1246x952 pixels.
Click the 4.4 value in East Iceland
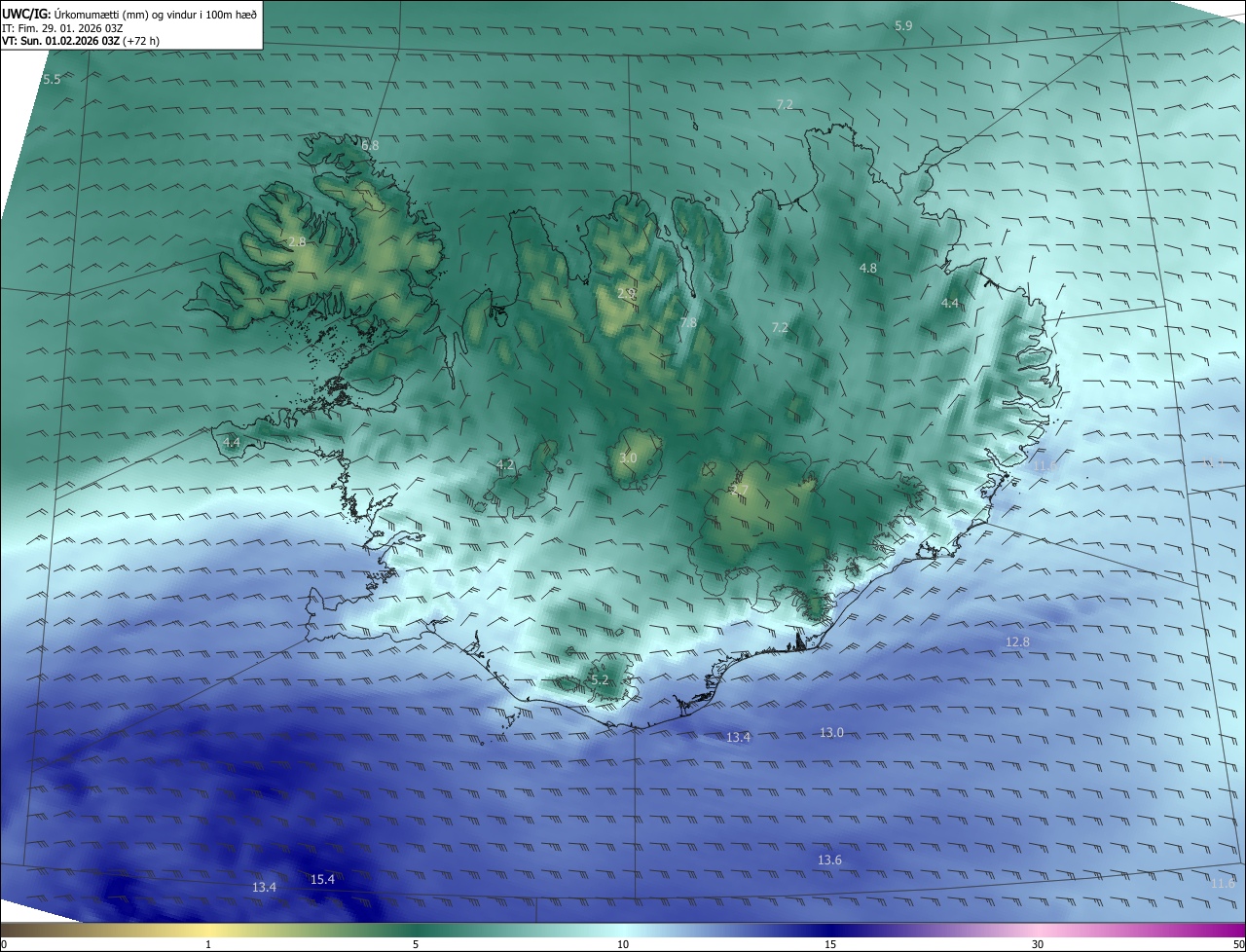click(950, 303)
